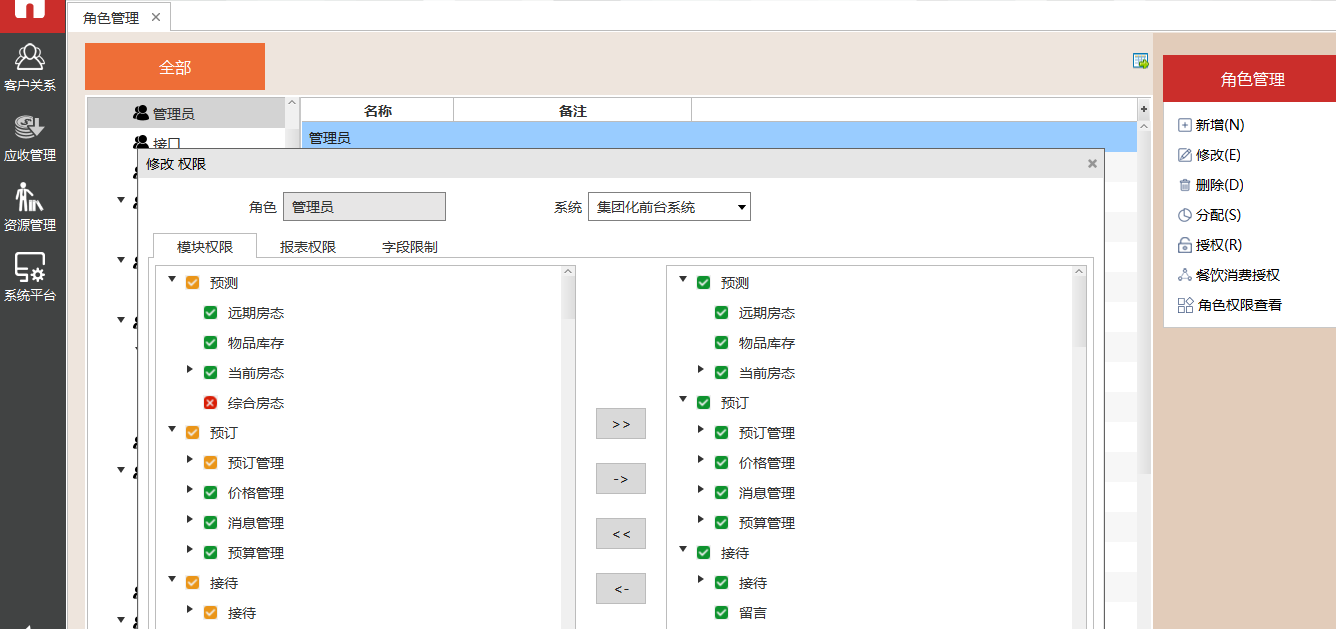1336x629 pixels.
Task: Open the 系统 dropdown 集团化前台系统
Action: (669, 207)
